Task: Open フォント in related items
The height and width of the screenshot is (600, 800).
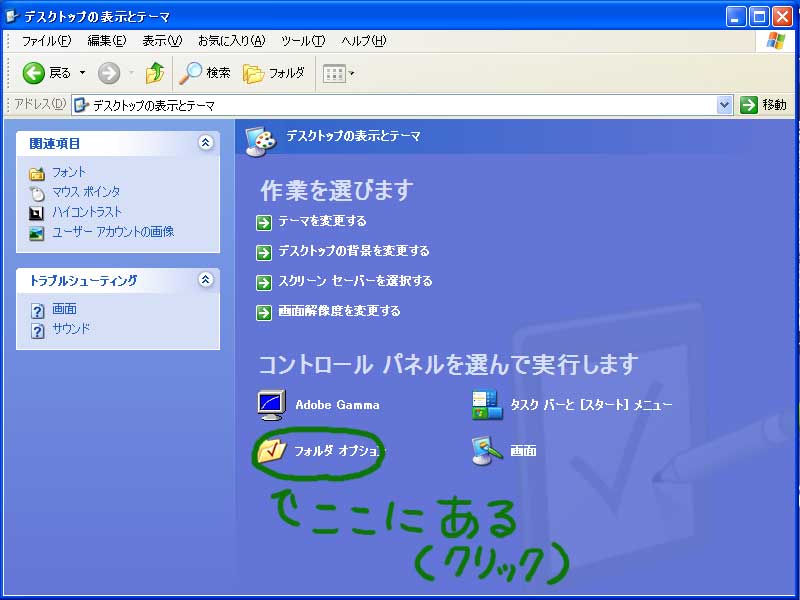Action: pyautogui.click(x=69, y=173)
